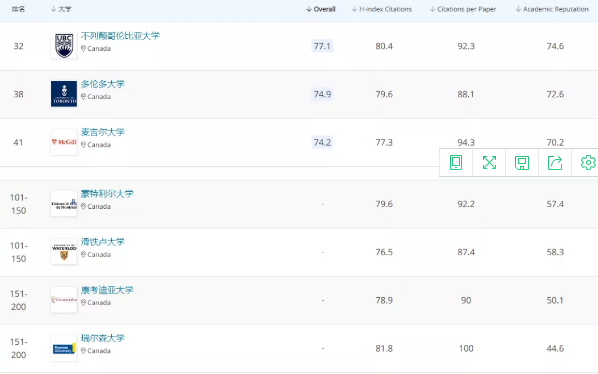
Task: Click Citations per Paper value 90
Action: 466,300
